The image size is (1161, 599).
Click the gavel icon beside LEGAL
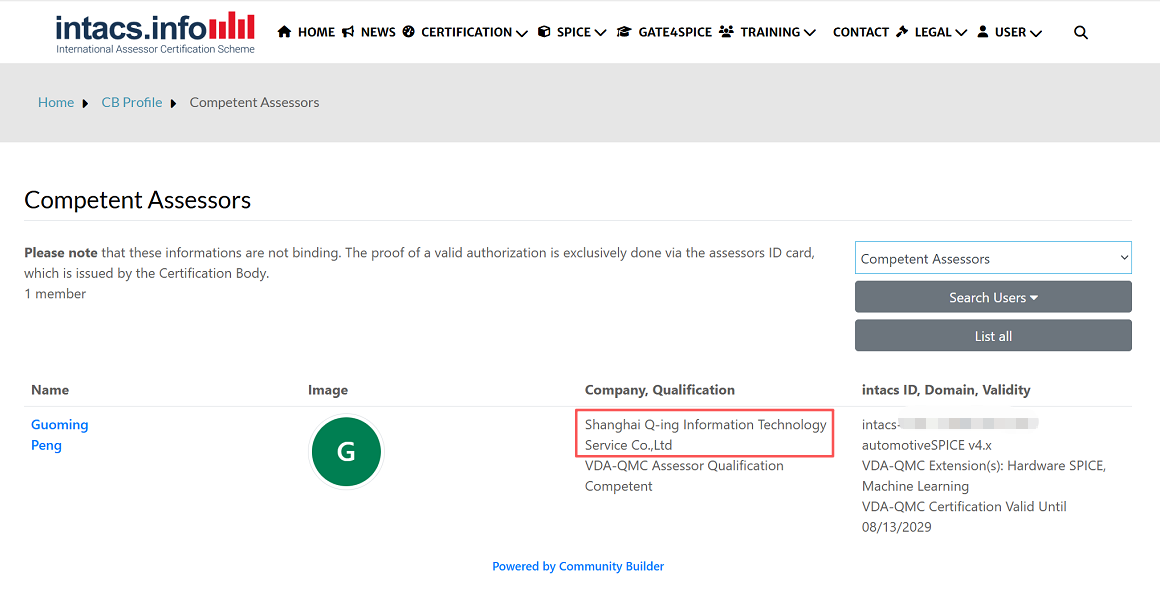(902, 32)
